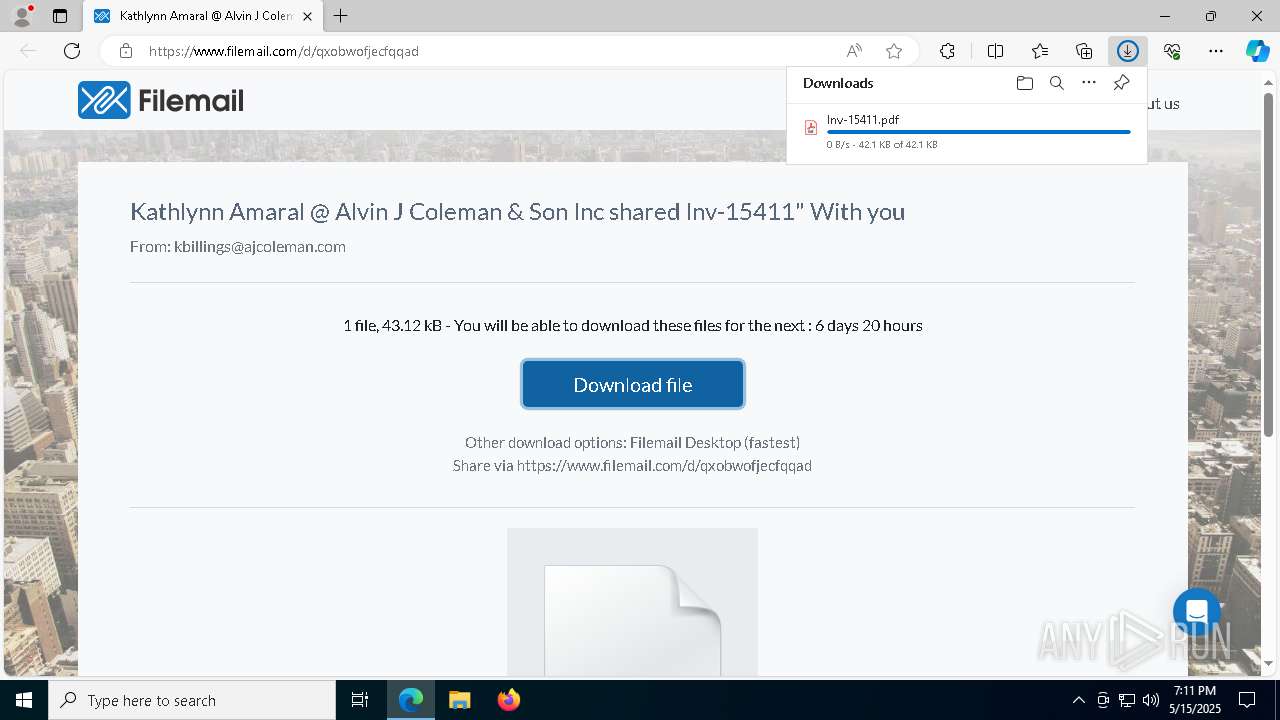
Task: Open the tab actions menu icon
Action: point(60,16)
